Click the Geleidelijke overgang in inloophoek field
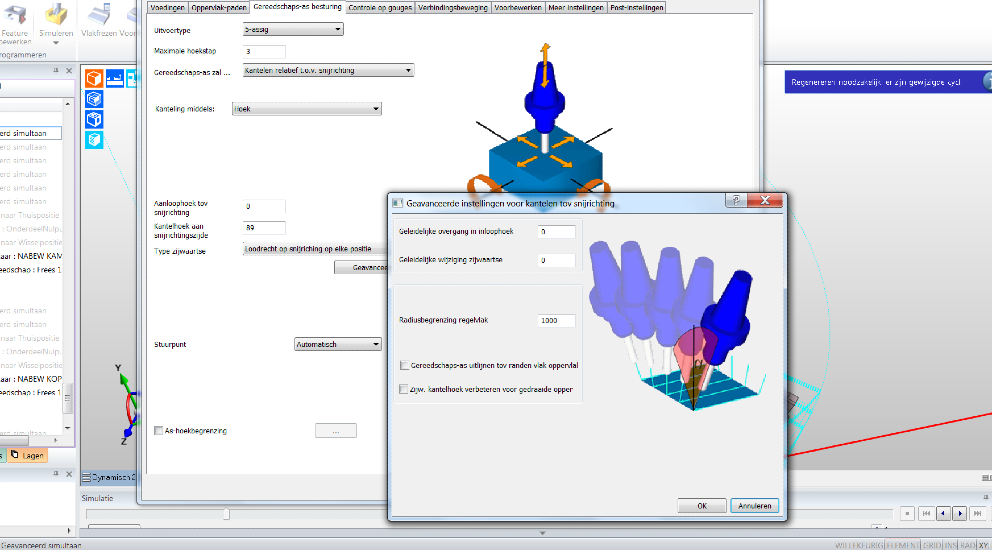 [557, 232]
